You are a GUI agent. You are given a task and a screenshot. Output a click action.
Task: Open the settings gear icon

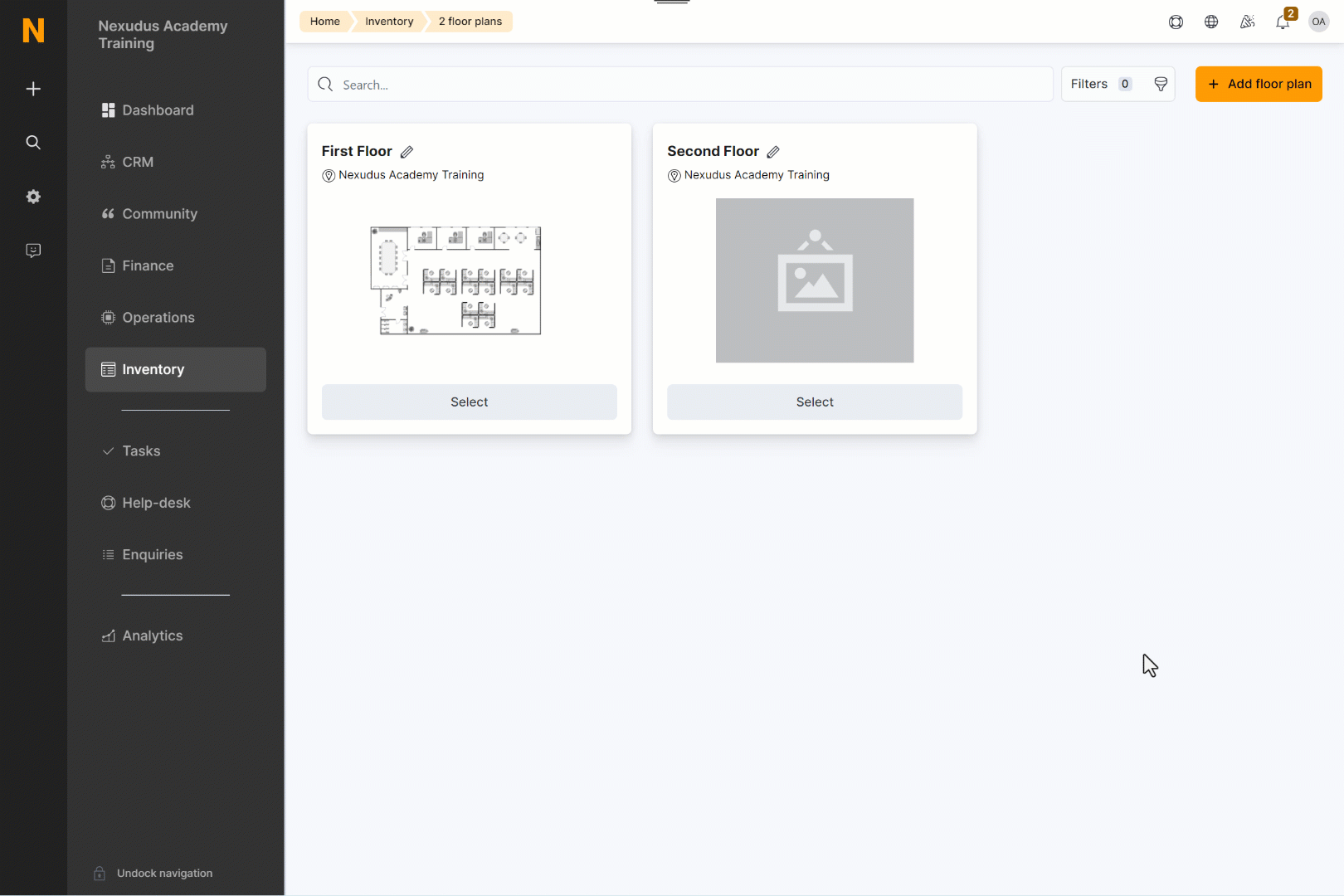click(33, 197)
